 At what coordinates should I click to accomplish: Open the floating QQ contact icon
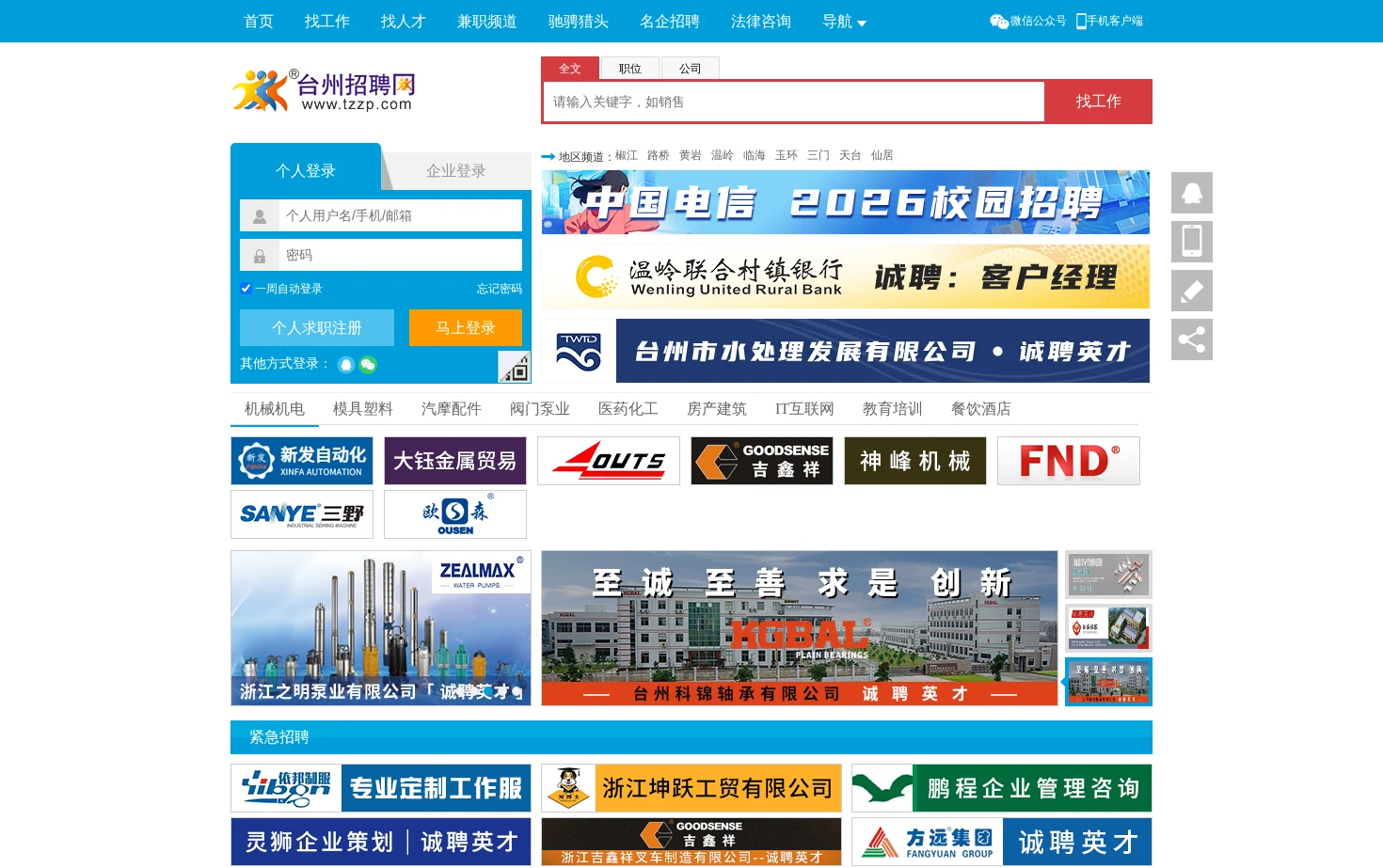pos(1192,193)
